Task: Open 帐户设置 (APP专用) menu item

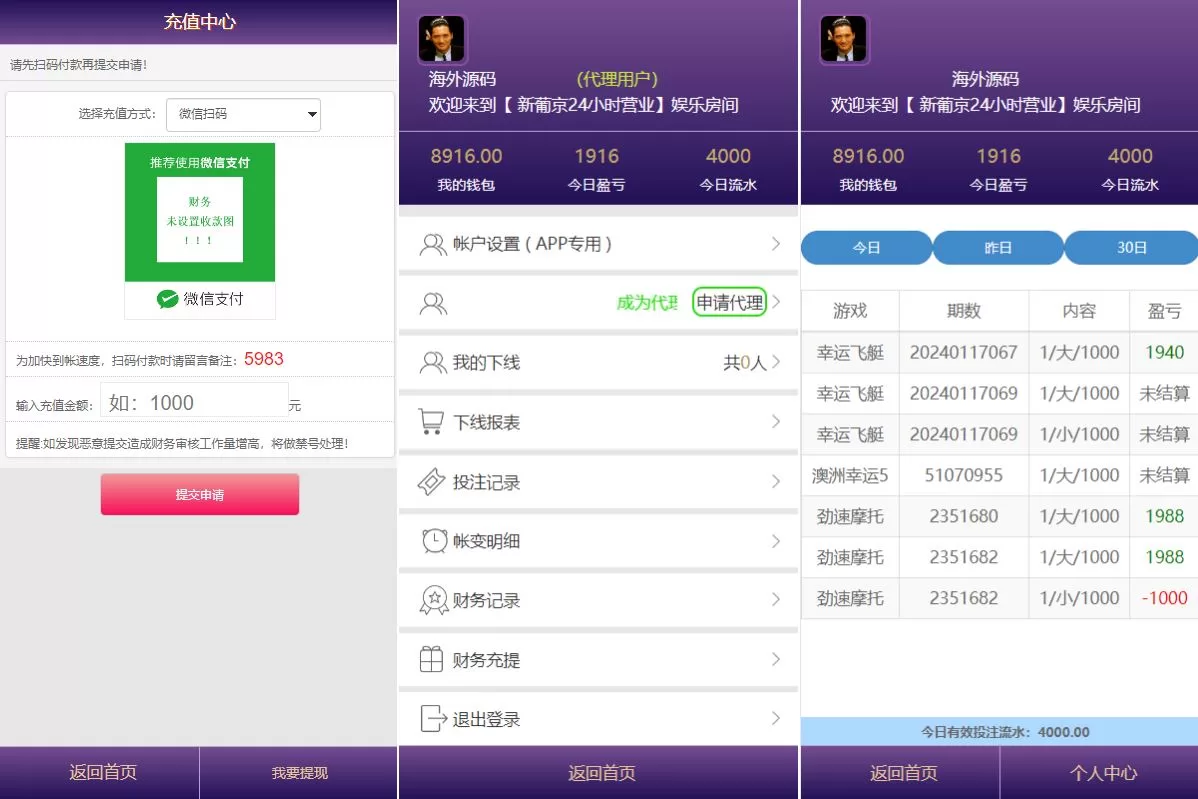Action: 598,244
